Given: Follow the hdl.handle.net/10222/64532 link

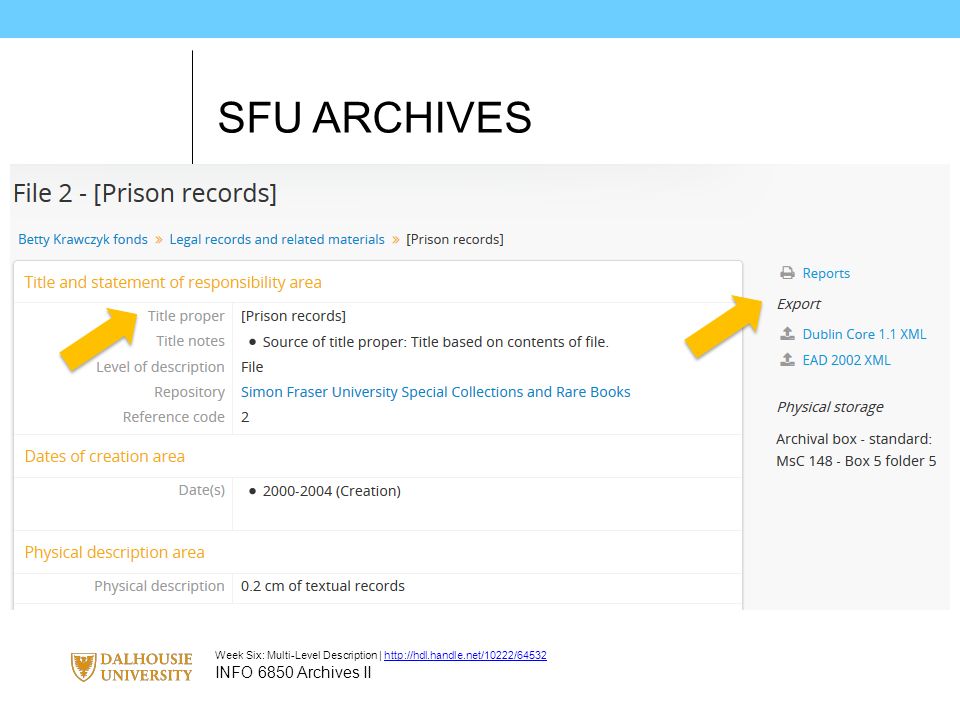Looking at the screenshot, I should [x=465, y=655].
